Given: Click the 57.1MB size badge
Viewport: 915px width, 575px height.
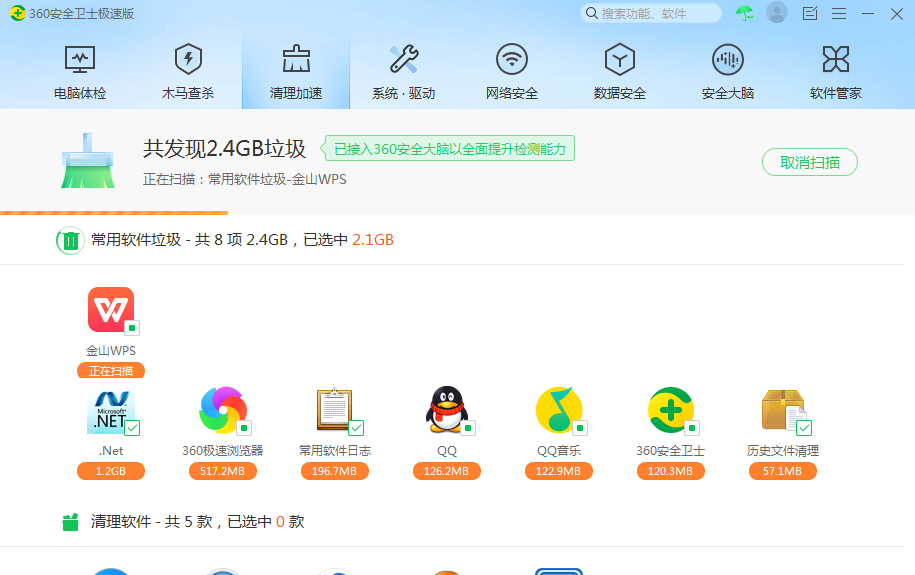Looking at the screenshot, I should click(x=783, y=471).
